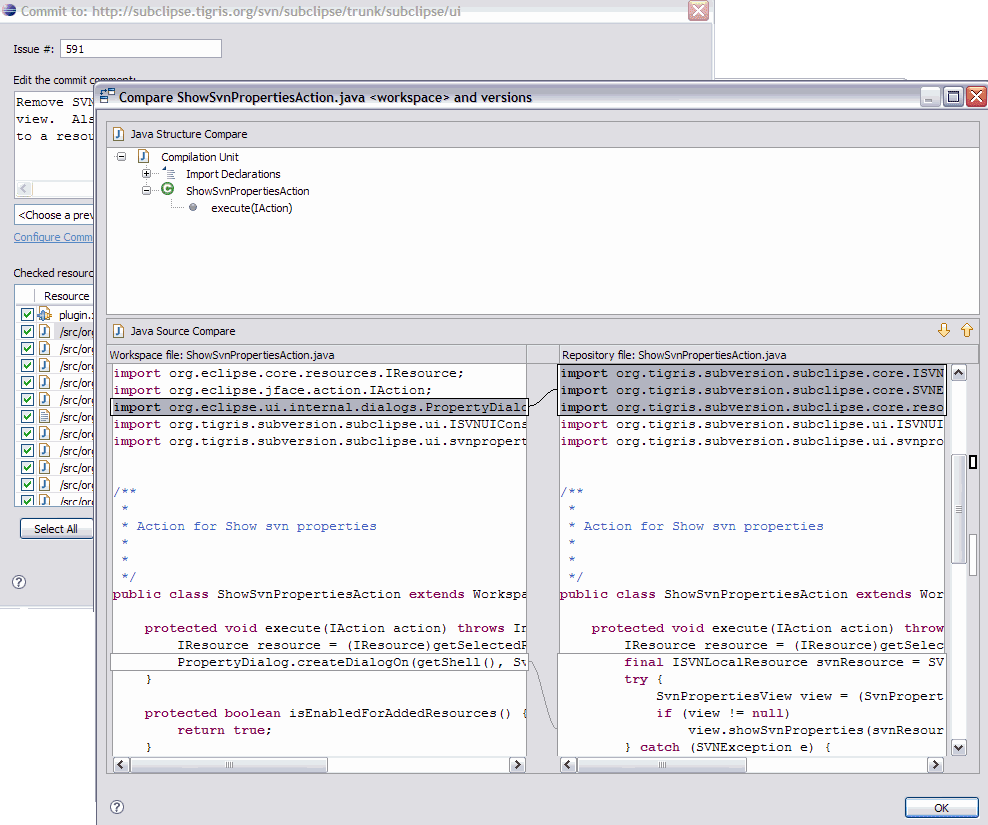
Task: Open the Configure Comment link
Action: coord(53,237)
